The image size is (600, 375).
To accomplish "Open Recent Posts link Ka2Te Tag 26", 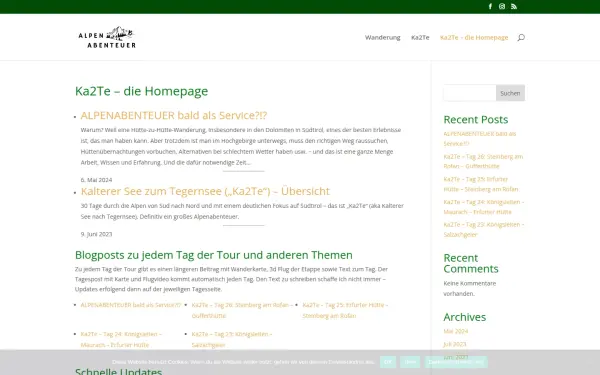I will [483, 161].
